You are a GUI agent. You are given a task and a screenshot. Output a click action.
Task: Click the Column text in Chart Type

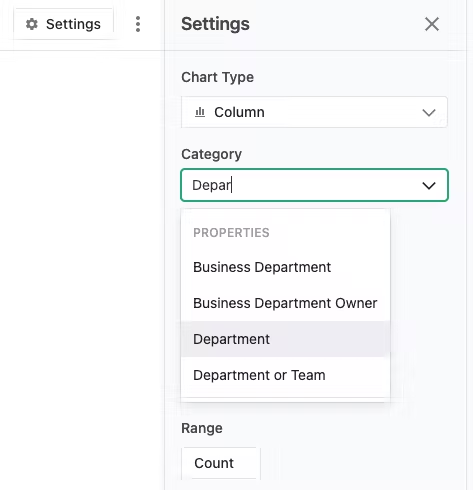click(x=239, y=112)
